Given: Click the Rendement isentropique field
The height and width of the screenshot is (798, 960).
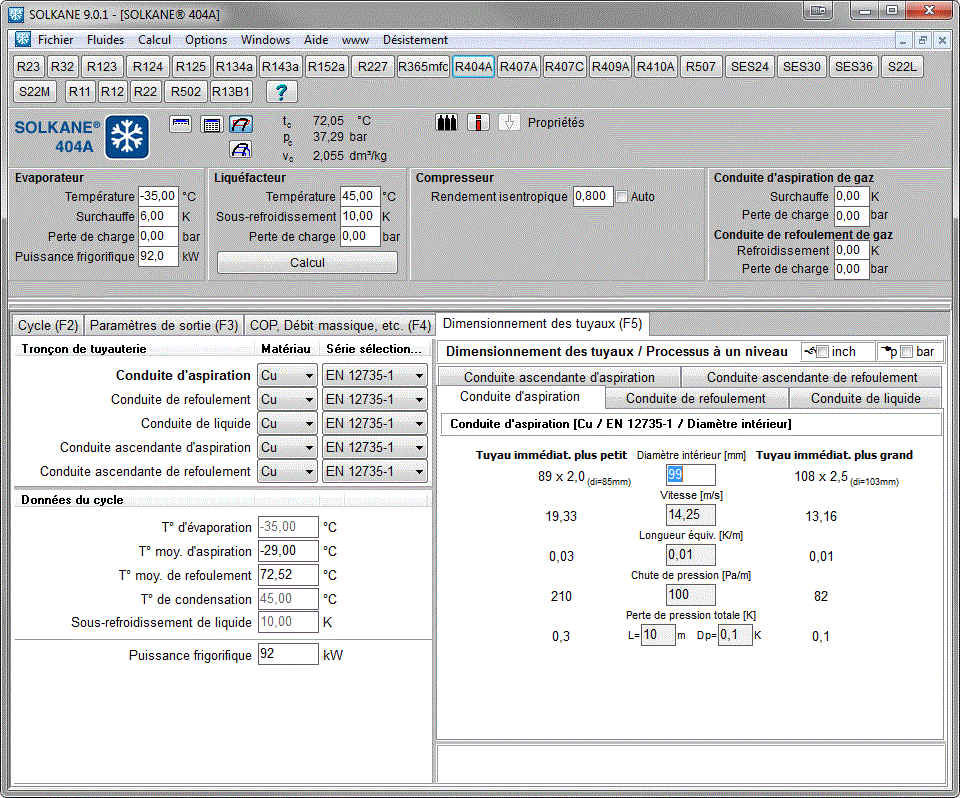Looking at the screenshot, I should point(593,197).
